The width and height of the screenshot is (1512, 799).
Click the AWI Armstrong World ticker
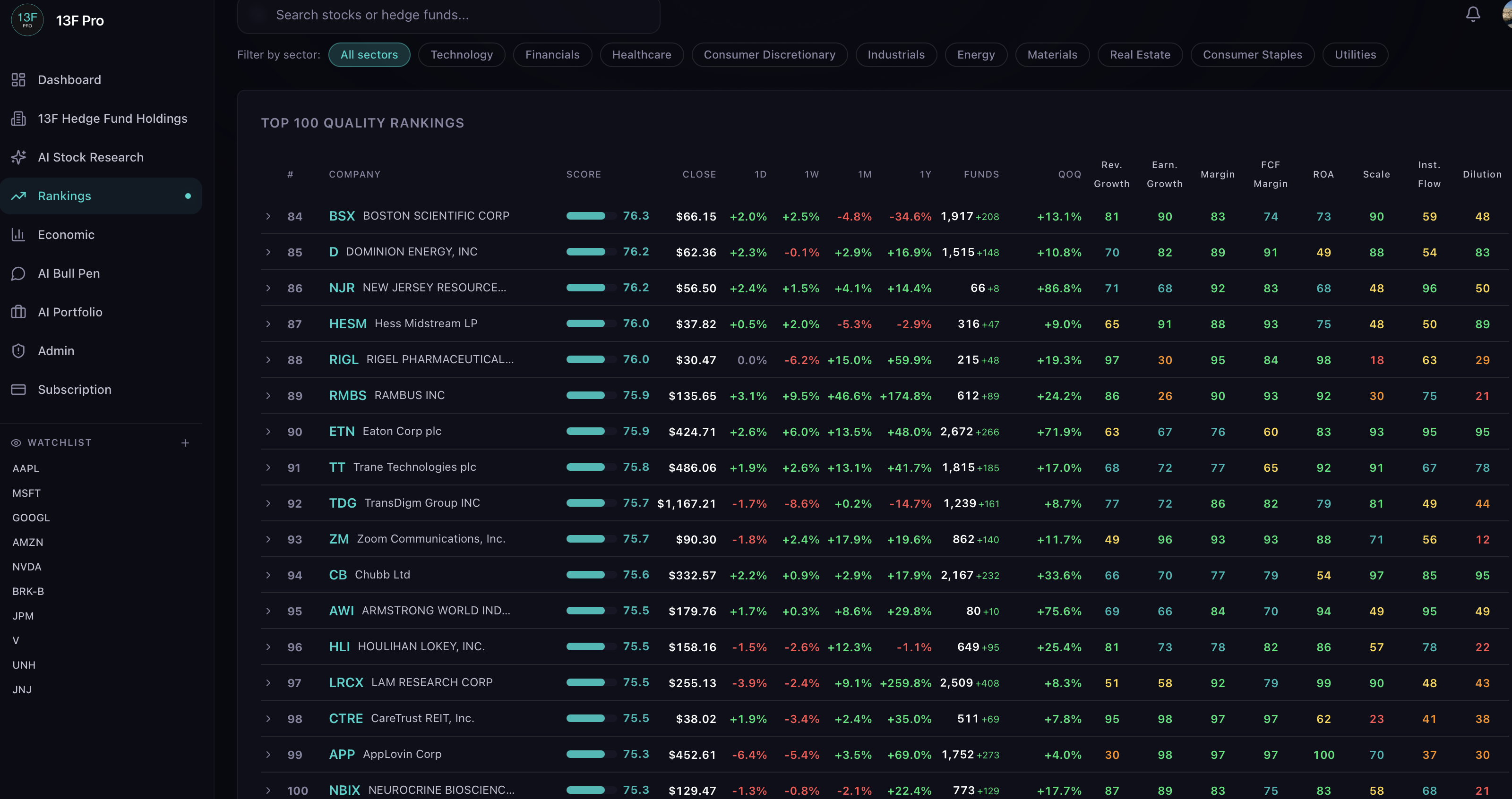(341, 611)
